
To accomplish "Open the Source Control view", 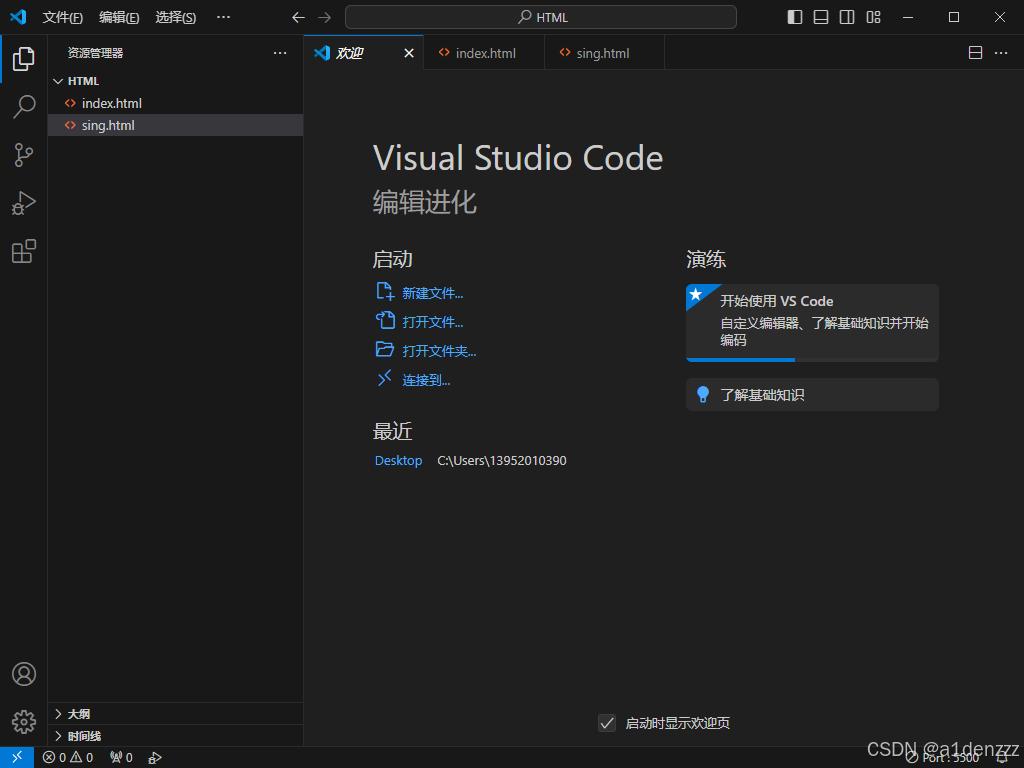I will 24,155.
